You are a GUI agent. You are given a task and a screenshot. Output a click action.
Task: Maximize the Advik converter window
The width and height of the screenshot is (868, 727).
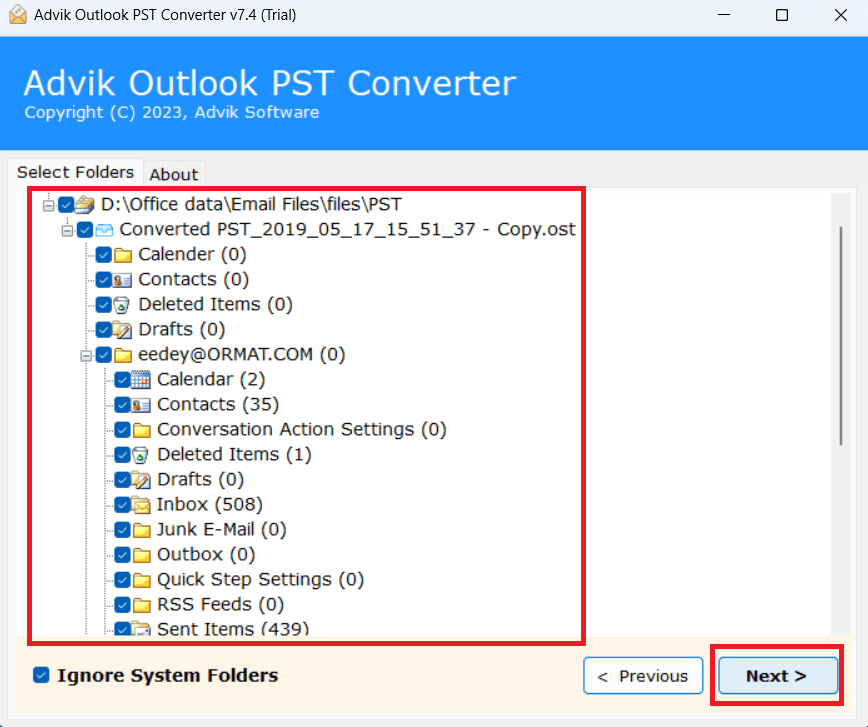(x=782, y=15)
